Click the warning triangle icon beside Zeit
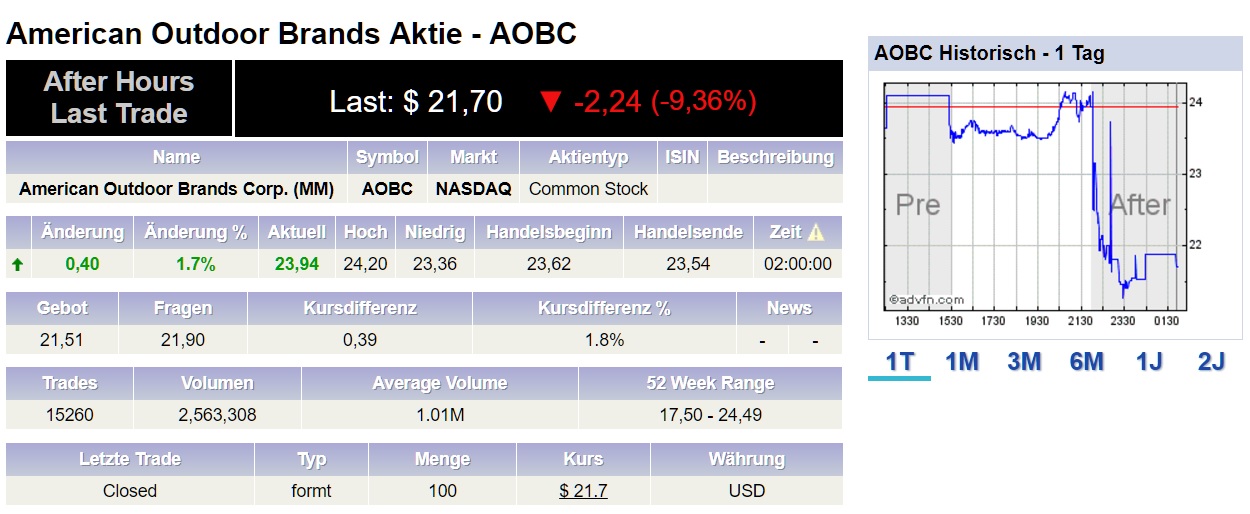 click(x=816, y=233)
